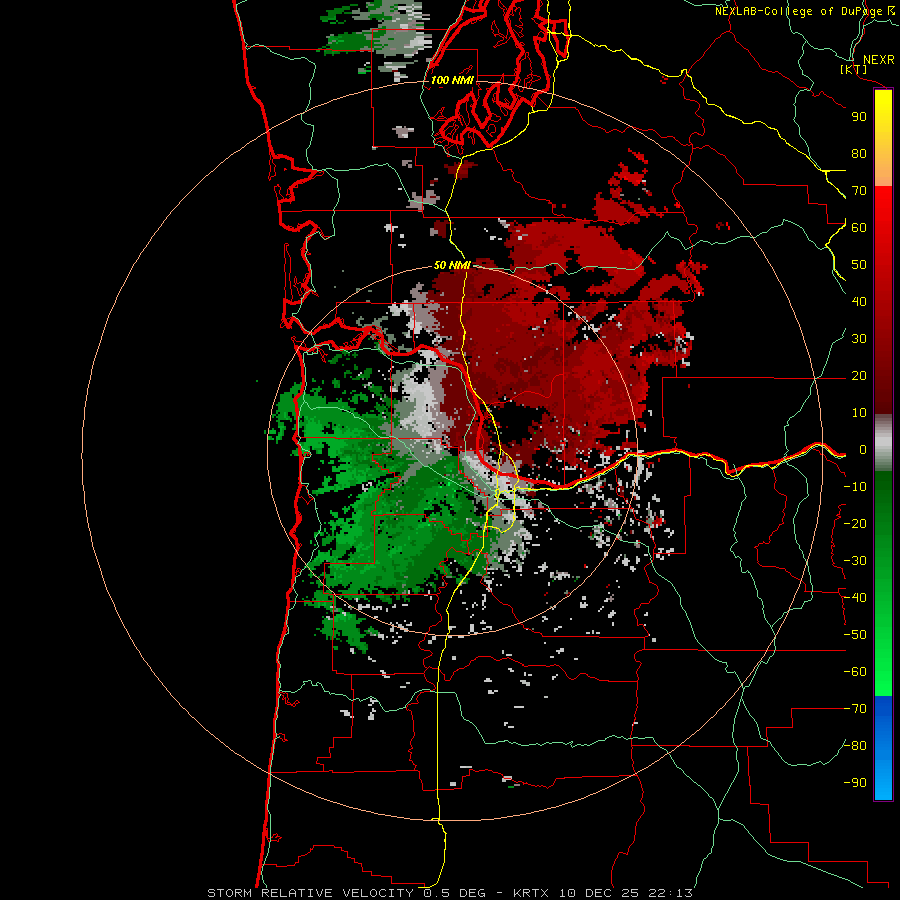Click the 60 value on velocity scale
900x900 pixels.
click(859, 227)
